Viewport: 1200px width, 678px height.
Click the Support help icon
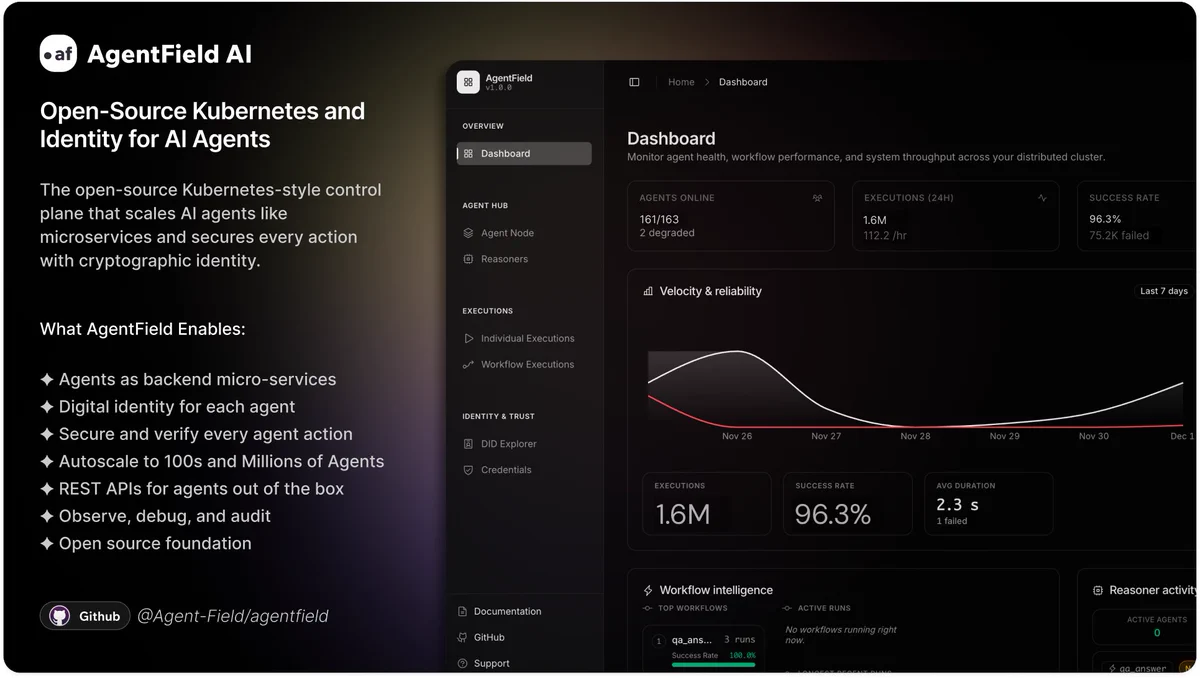click(x=462, y=663)
